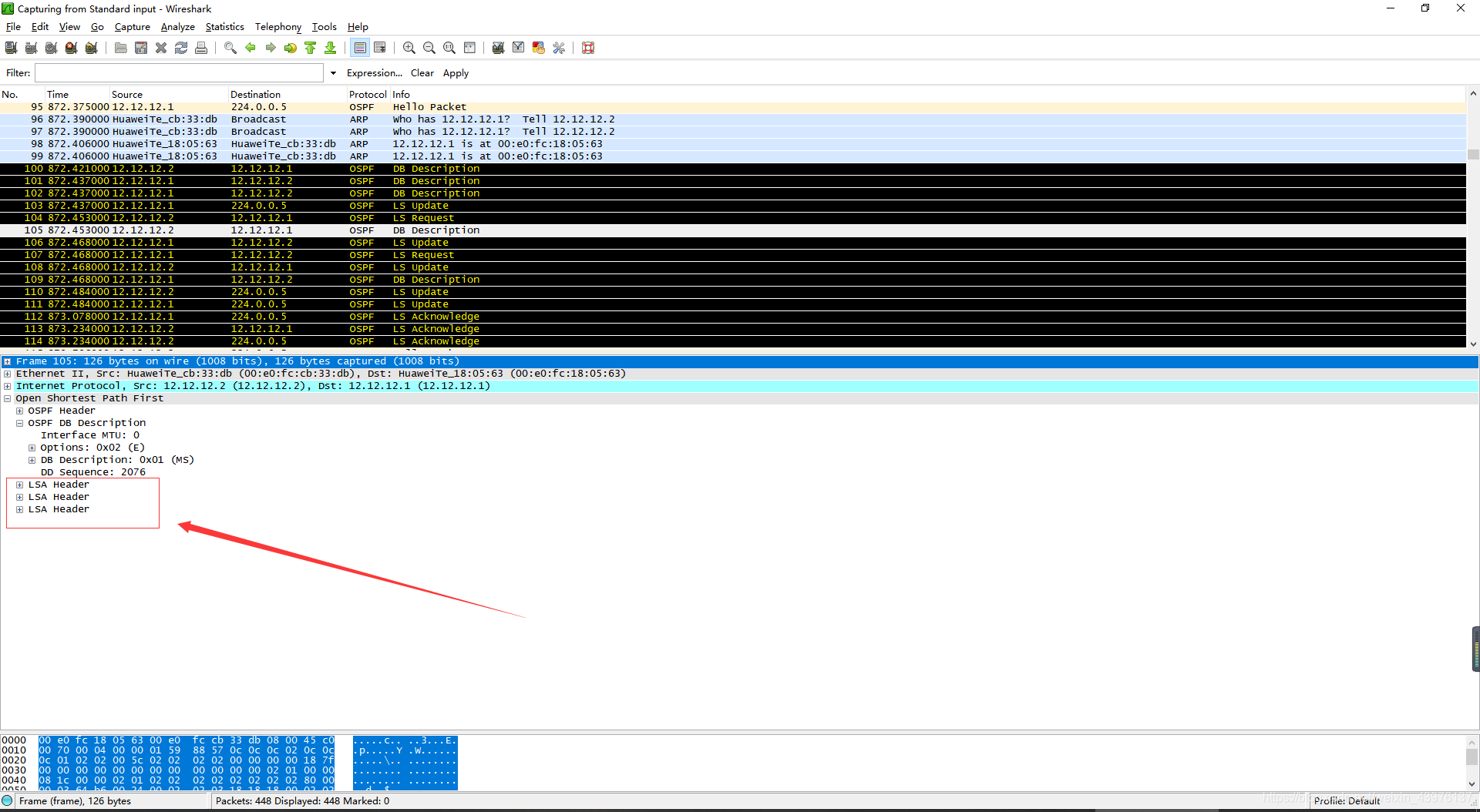Select packet 98 ARP reply row
This screenshot has width=1480, height=812.
pyautogui.click(x=732, y=144)
